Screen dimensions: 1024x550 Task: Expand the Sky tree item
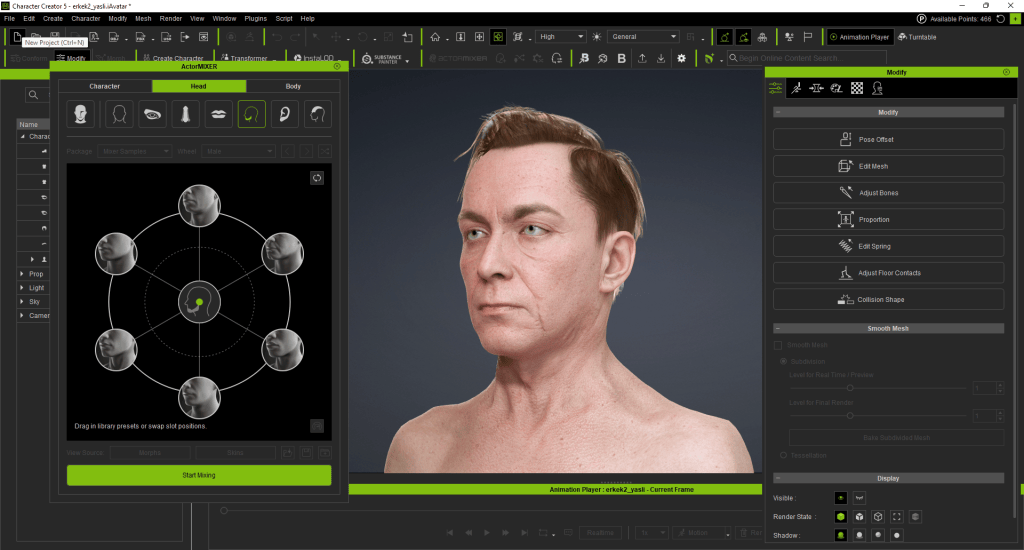pyautogui.click(x=22, y=301)
